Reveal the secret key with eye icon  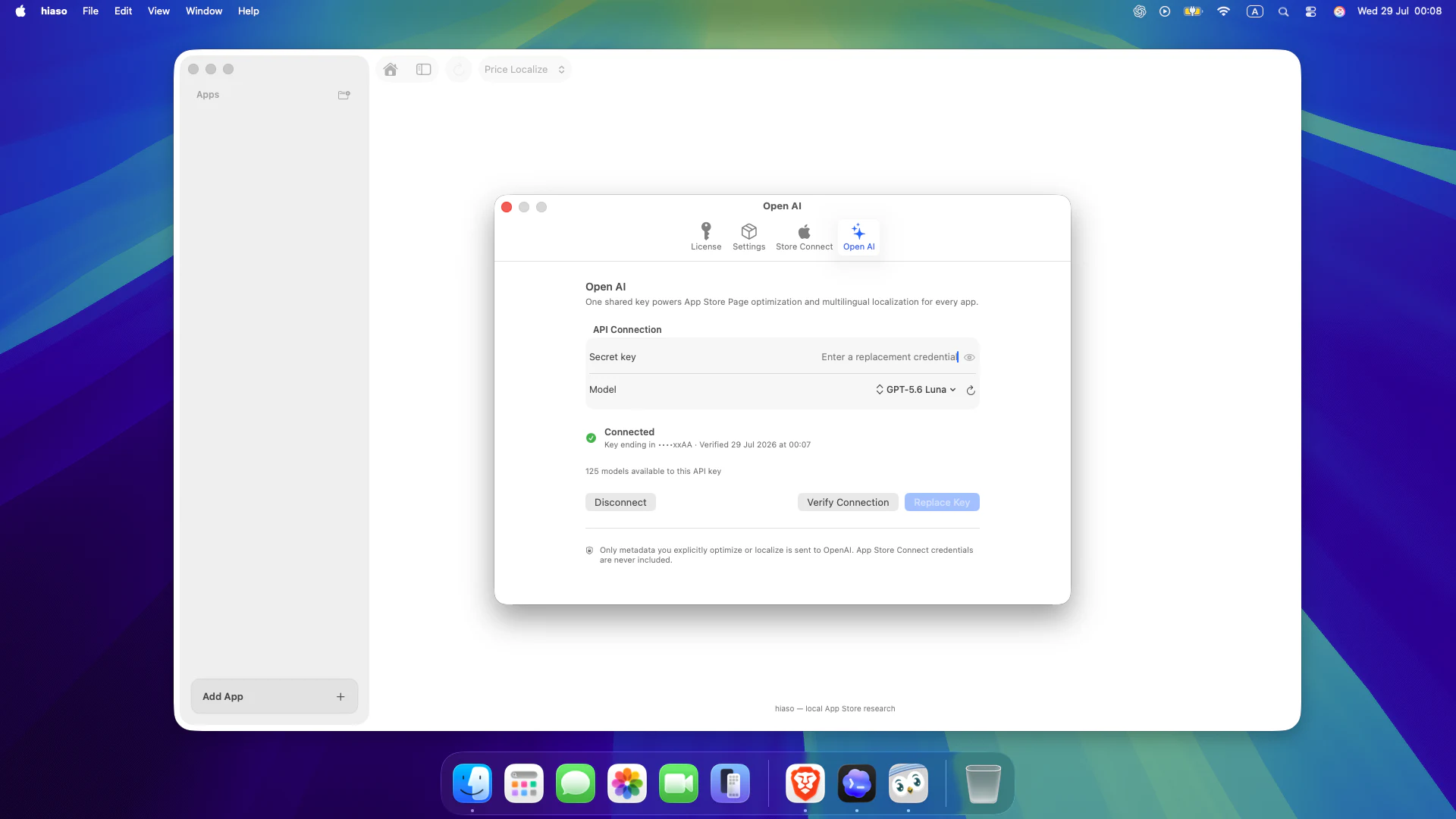(x=969, y=357)
